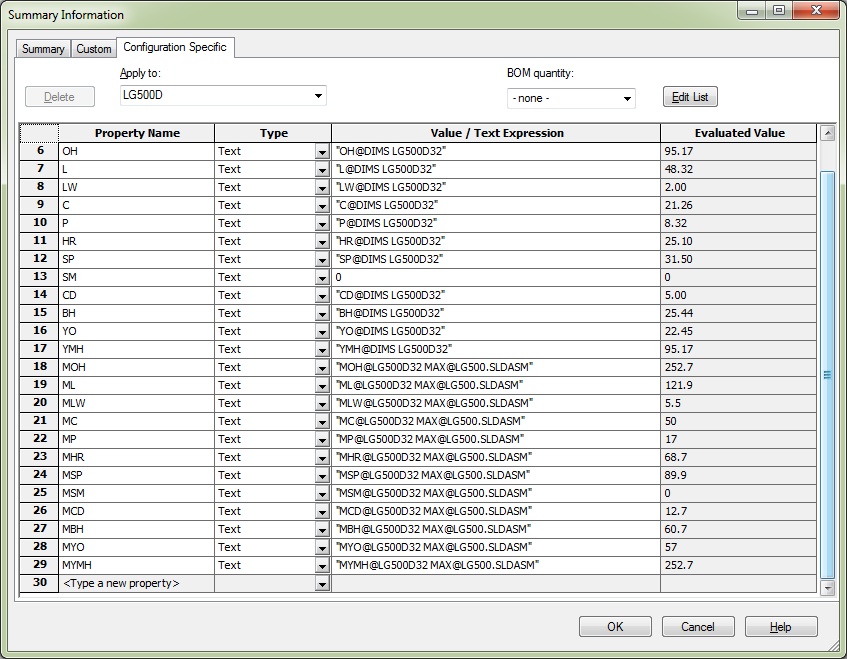
Task: Click scrollbar down arrow of property table
Action: pyautogui.click(x=827, y=588)
